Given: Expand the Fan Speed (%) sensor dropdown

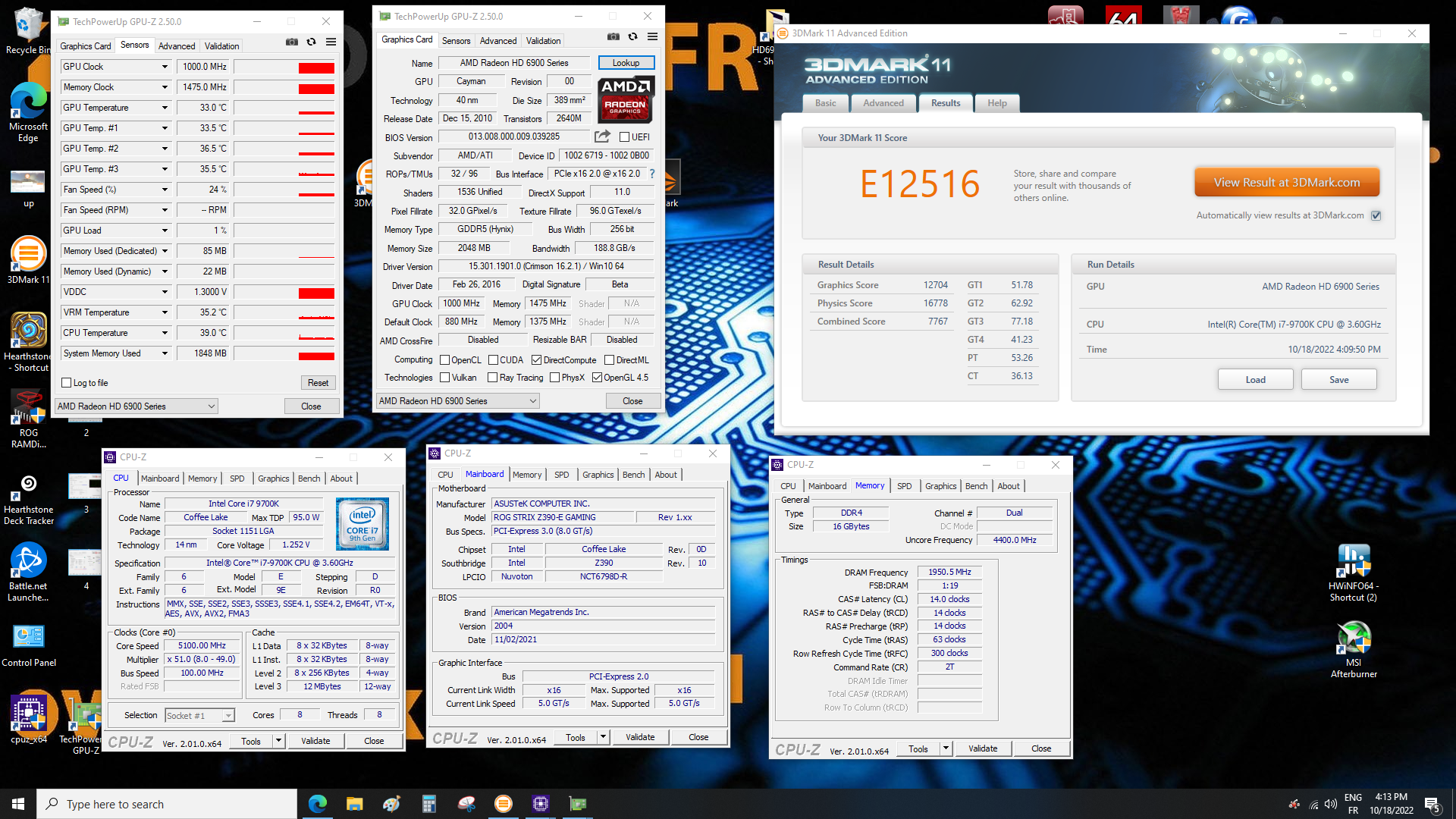Looking at the screenshot, I should click(165, 190).
